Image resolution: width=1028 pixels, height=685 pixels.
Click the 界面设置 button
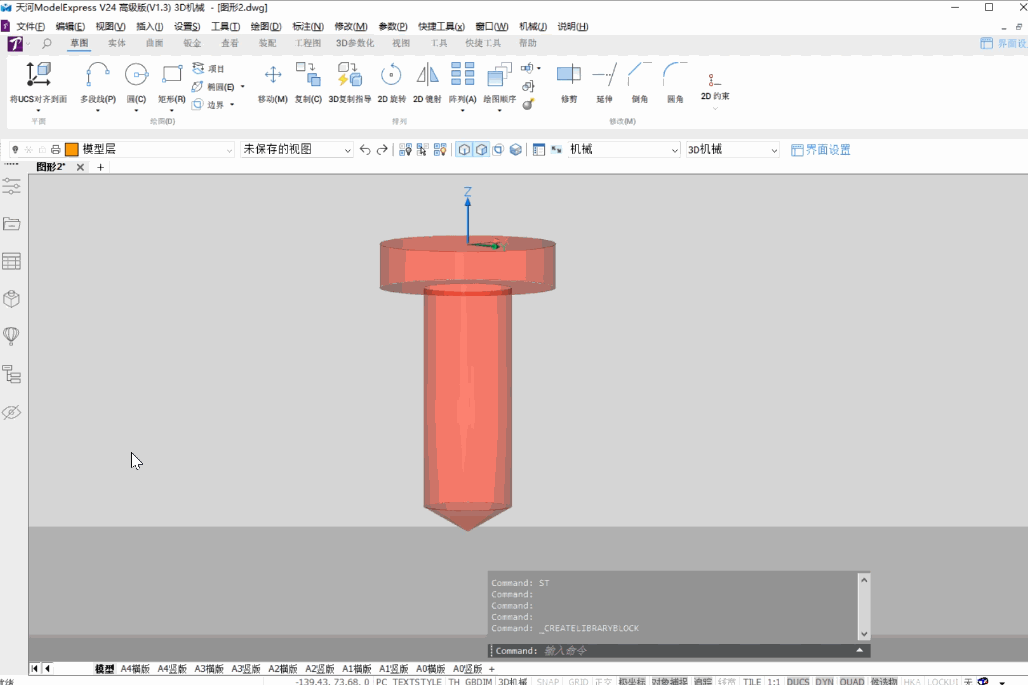[820, 149]
